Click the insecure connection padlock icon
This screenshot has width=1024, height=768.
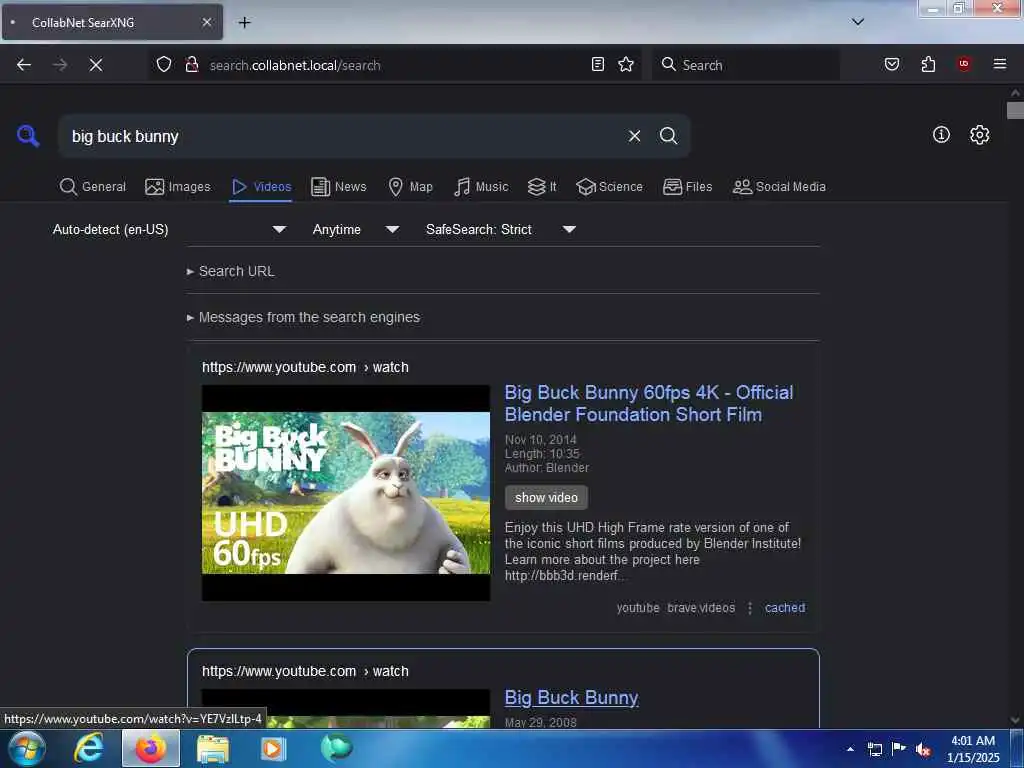192,64
